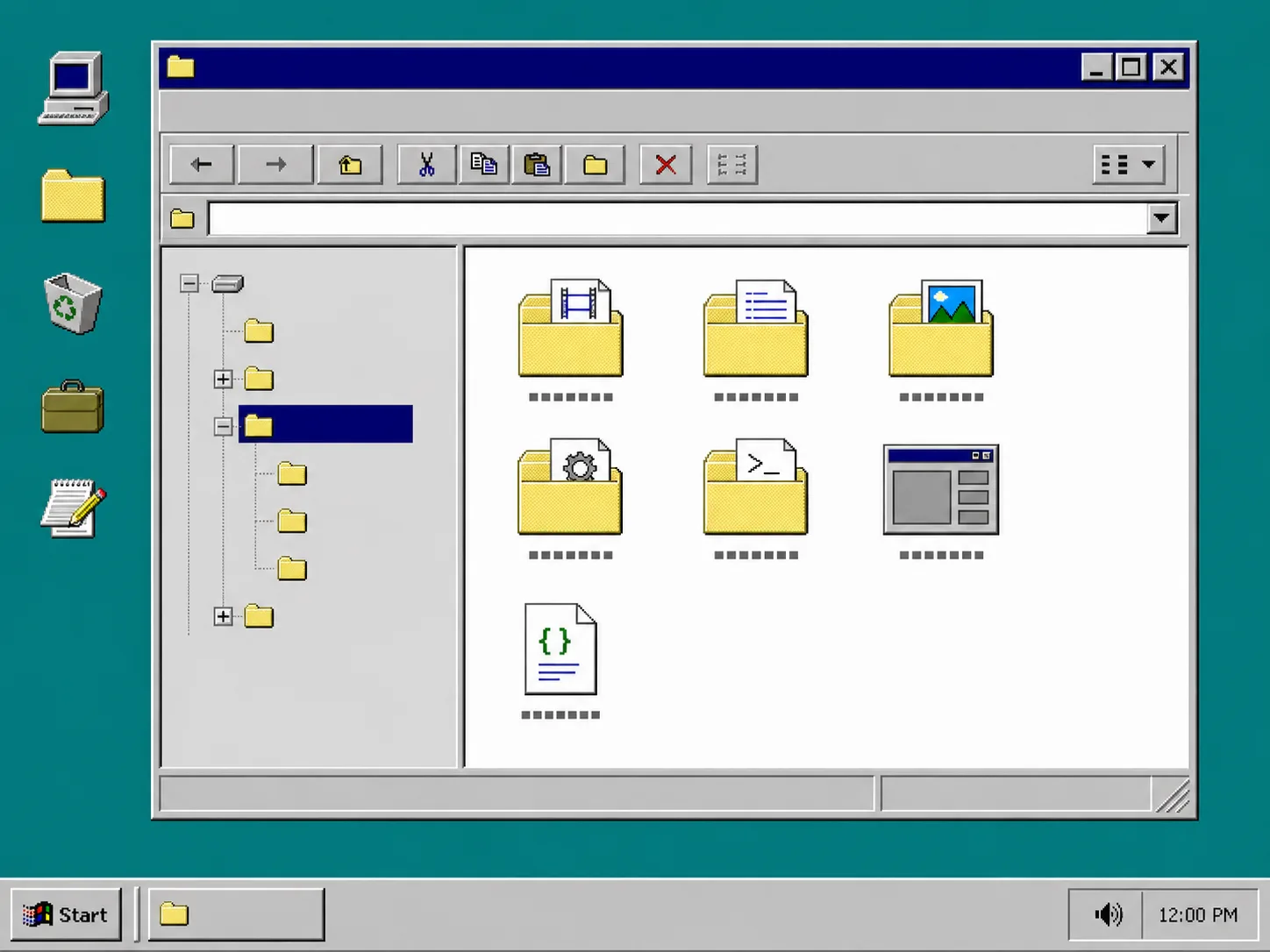Select the drive icon in tree

[x=228, y=284]
